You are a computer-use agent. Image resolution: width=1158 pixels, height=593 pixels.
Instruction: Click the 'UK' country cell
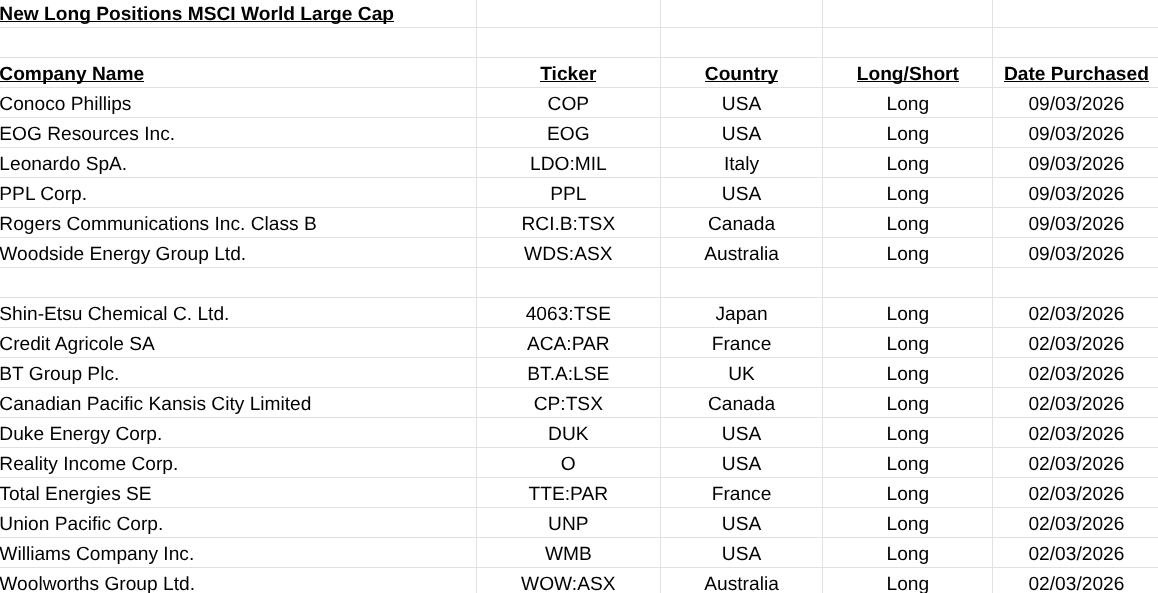[741, 374]
